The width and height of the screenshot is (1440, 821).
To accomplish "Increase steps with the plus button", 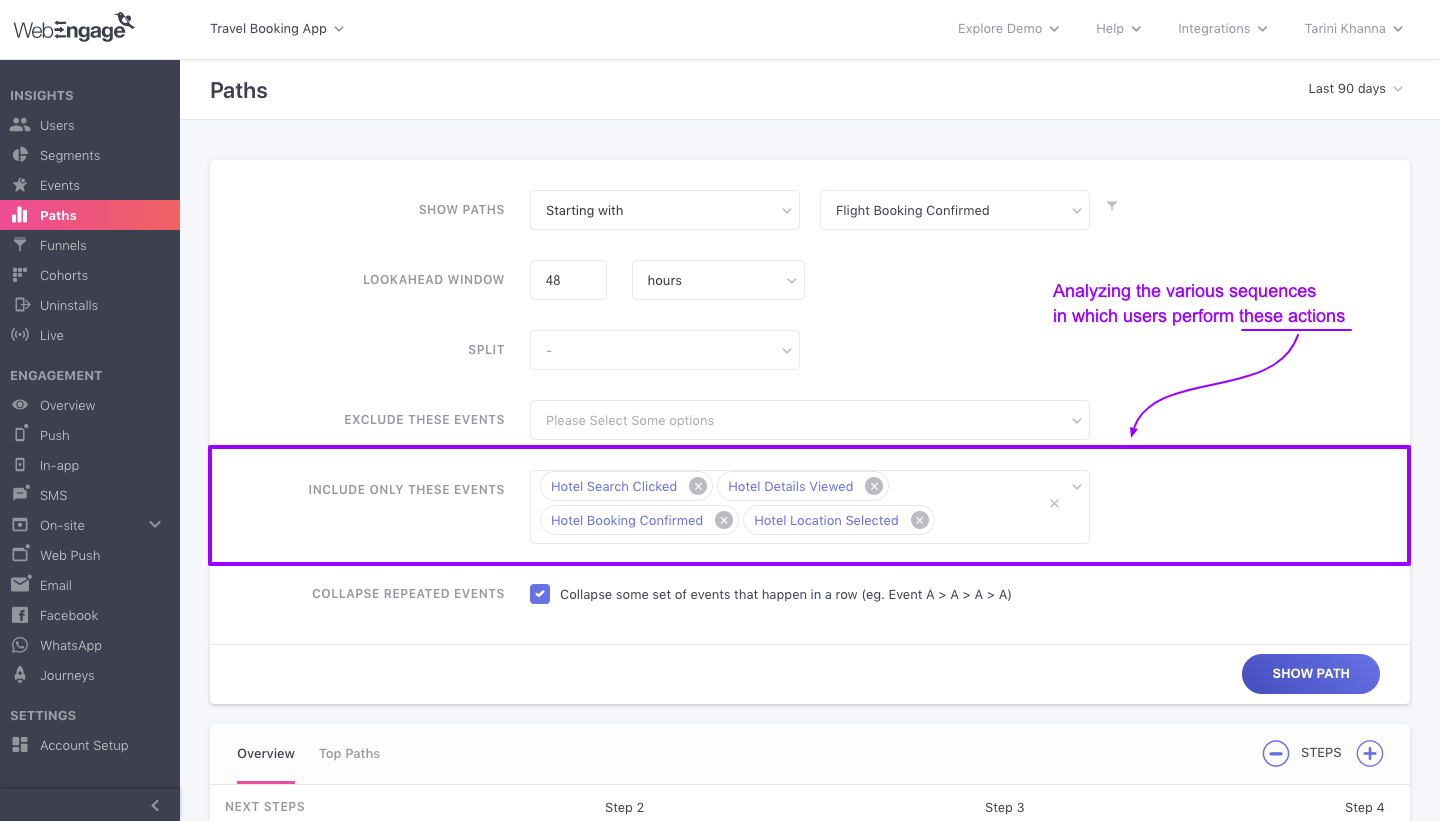I will coord(1370,753).
